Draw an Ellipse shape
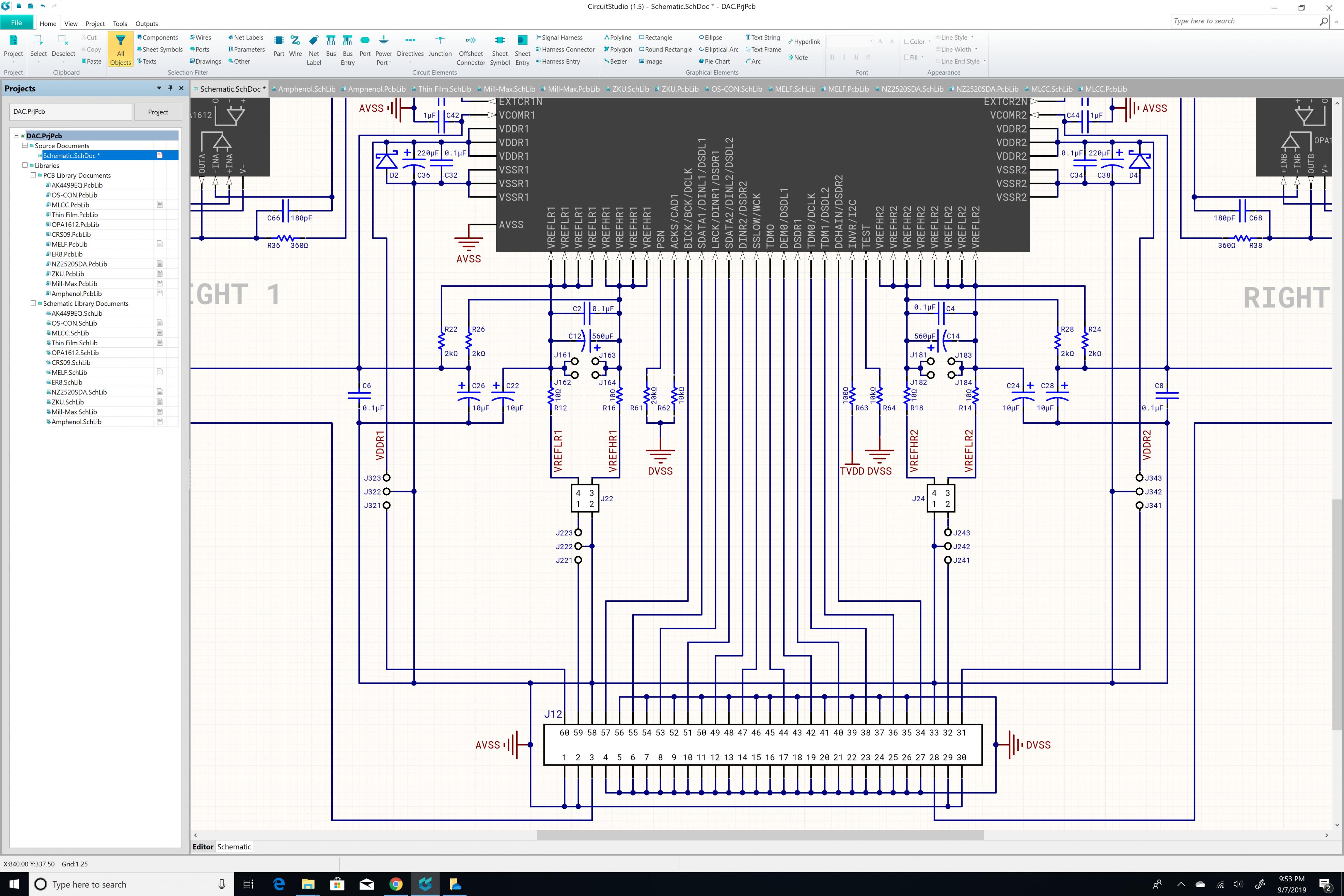 pos(710,37)
